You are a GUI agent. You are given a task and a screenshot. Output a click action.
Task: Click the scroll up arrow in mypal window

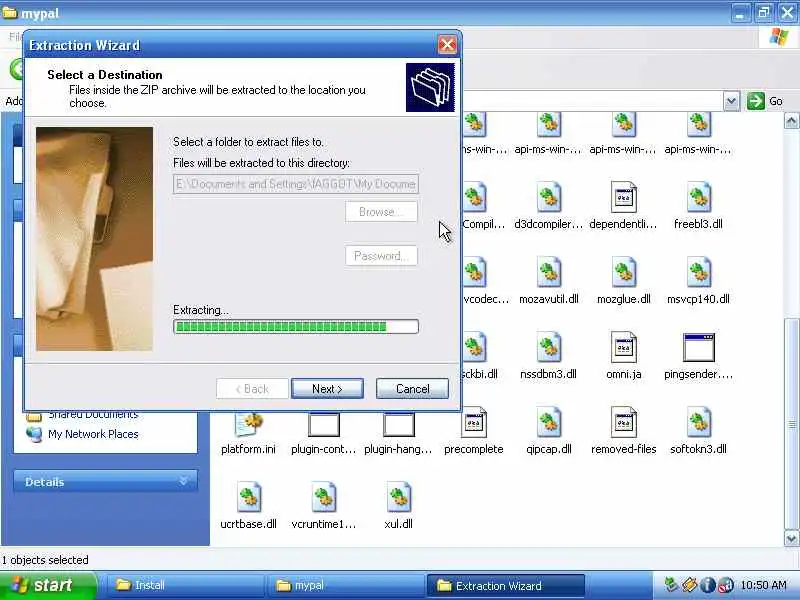tap(791, 120)
